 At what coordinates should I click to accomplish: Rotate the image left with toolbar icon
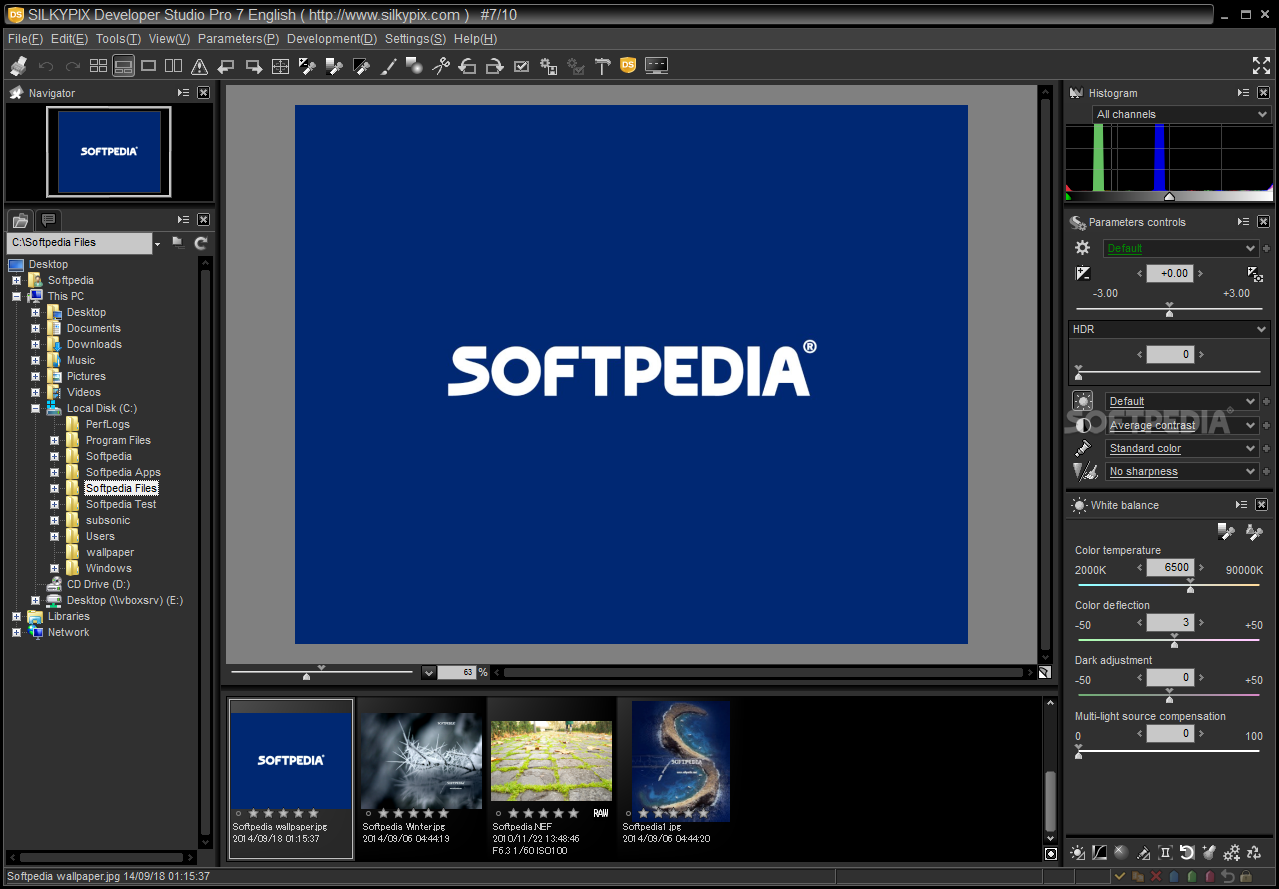pyautogui.click(x=467, y=66)
